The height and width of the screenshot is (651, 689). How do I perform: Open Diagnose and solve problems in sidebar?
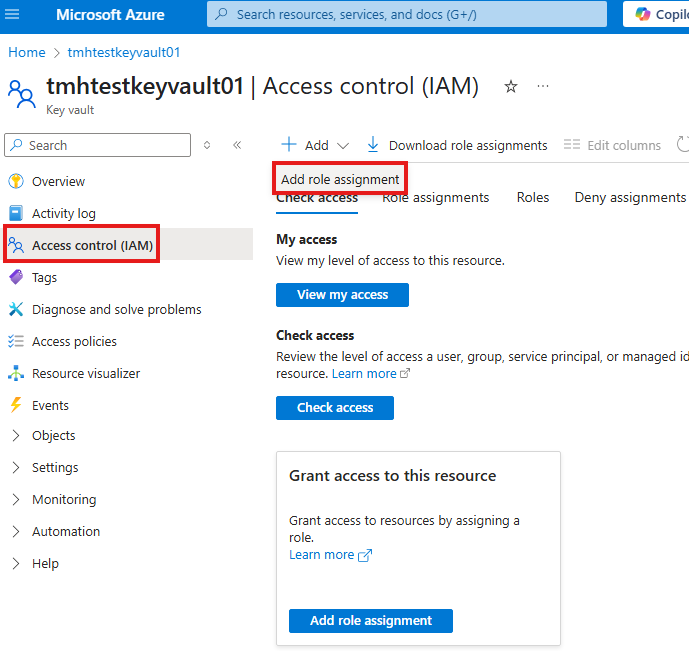116,309
